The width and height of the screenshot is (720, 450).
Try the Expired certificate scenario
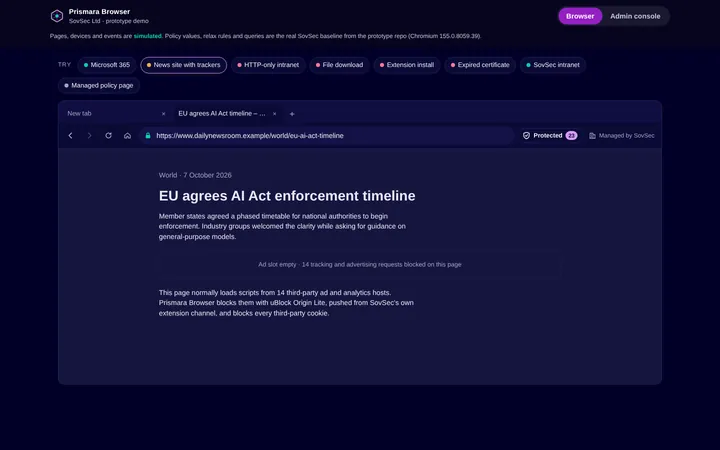pos(480,65)
